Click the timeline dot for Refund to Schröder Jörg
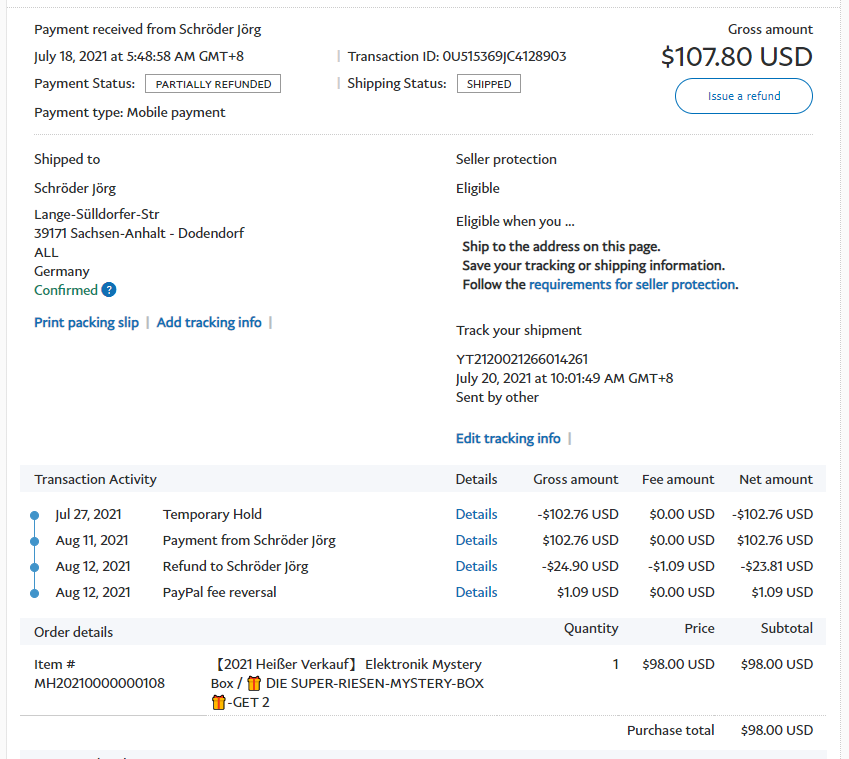The height and width of the screenshot is (759, 849). pos(35,567)
